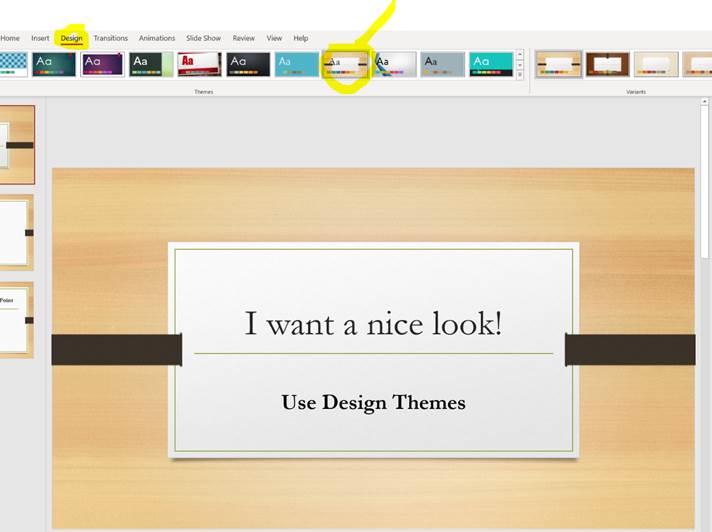The width and height of the screenshot is (712, 532).
Task: Select the first light wood variant
Action: click(x=558, y=65)
